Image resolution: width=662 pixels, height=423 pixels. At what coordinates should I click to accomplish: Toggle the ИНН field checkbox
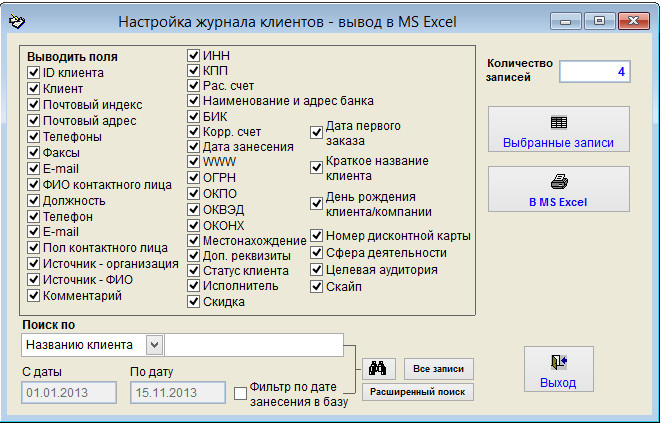click(x=194, y=55)
